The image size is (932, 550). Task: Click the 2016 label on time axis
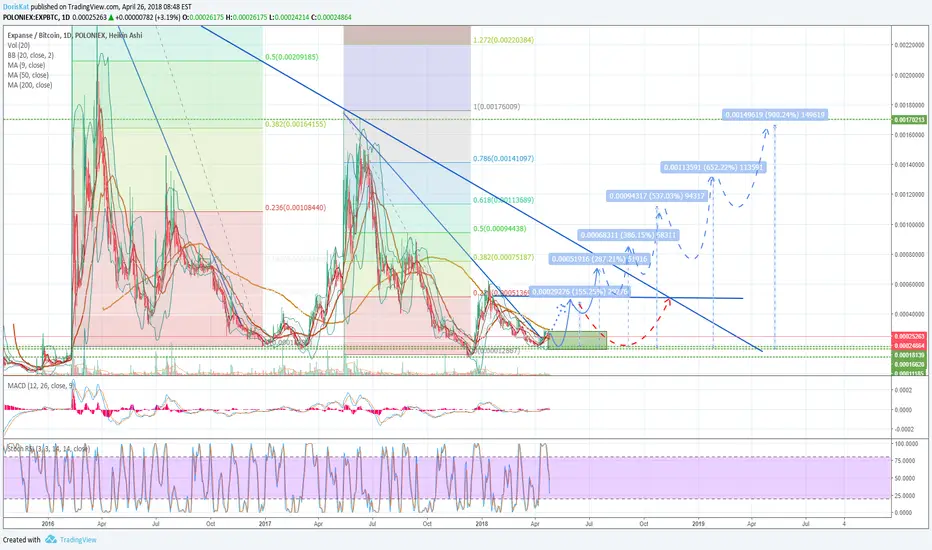click(48, 524)
